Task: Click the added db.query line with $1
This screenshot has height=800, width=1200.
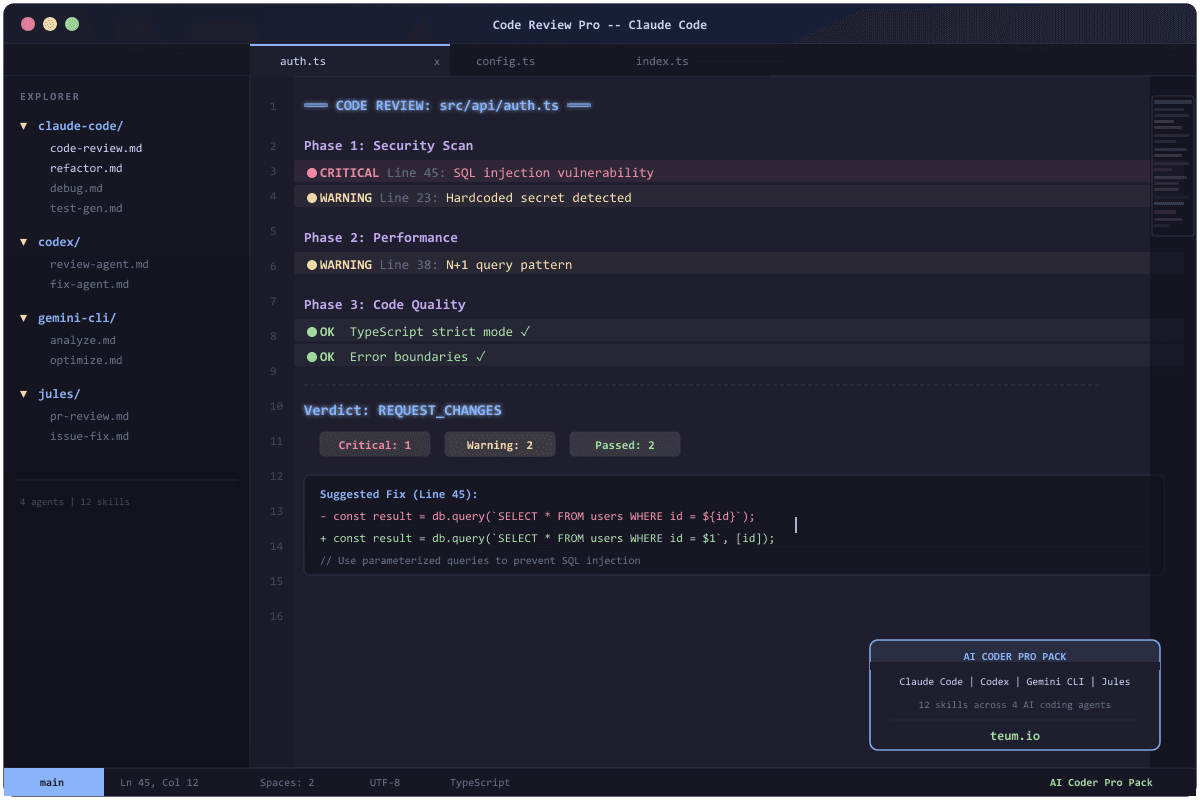Action: [x=547, y=538]
